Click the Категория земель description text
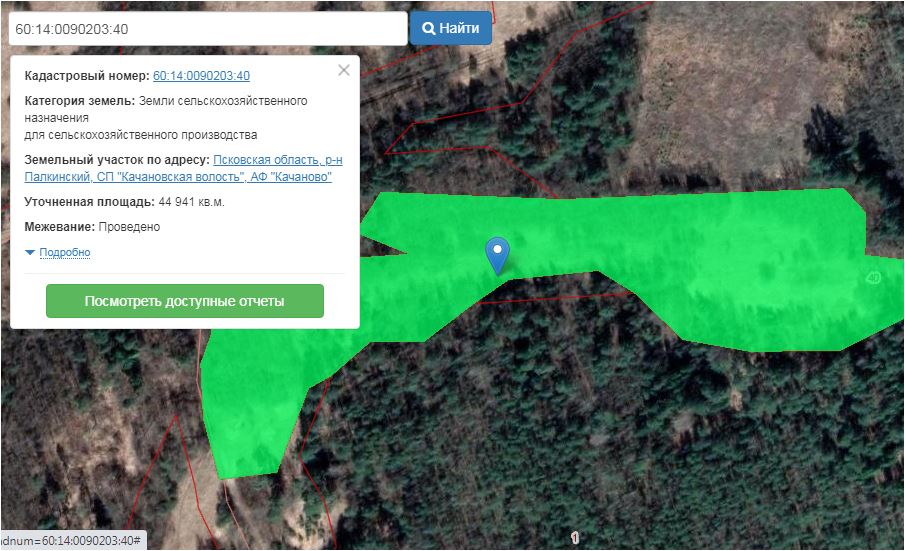 (166, 118)
